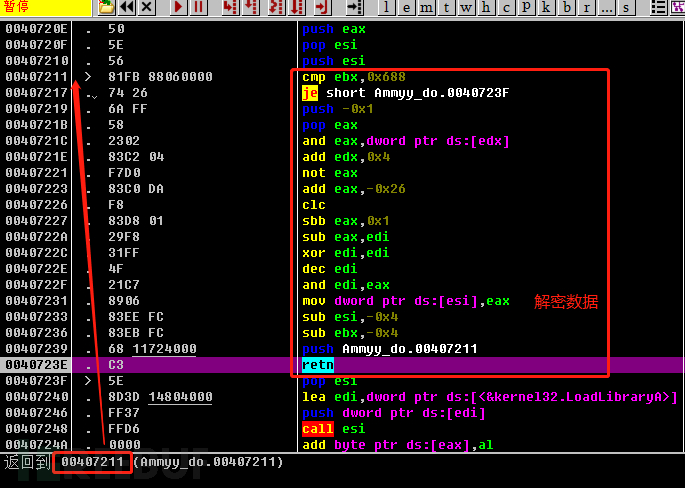Click the Go to address arrow icon
Viewport: 685px width, 488px height.
[354, 7]
